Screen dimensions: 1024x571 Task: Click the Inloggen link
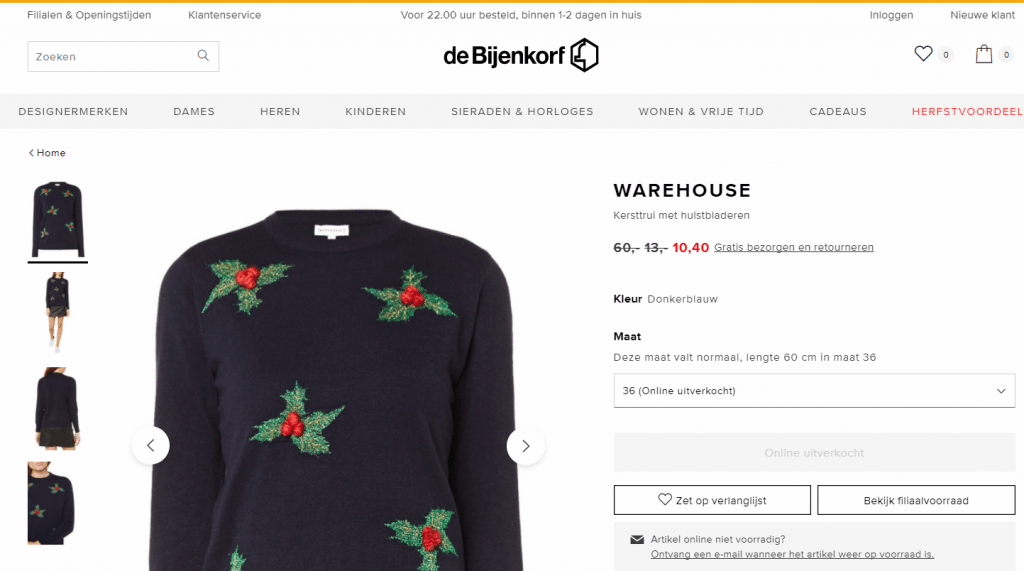pyautogui.click(x=891, y=15)
